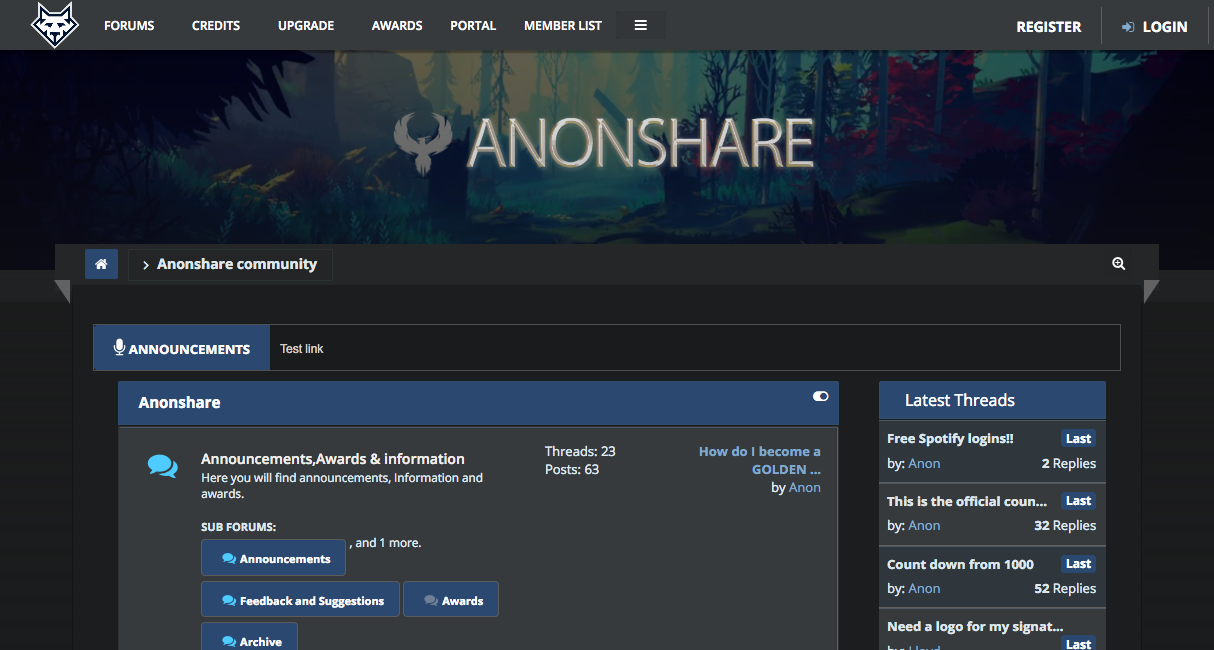Click Anon under the last post
This screenshot has height=650, width=1214.
(805, 487)
